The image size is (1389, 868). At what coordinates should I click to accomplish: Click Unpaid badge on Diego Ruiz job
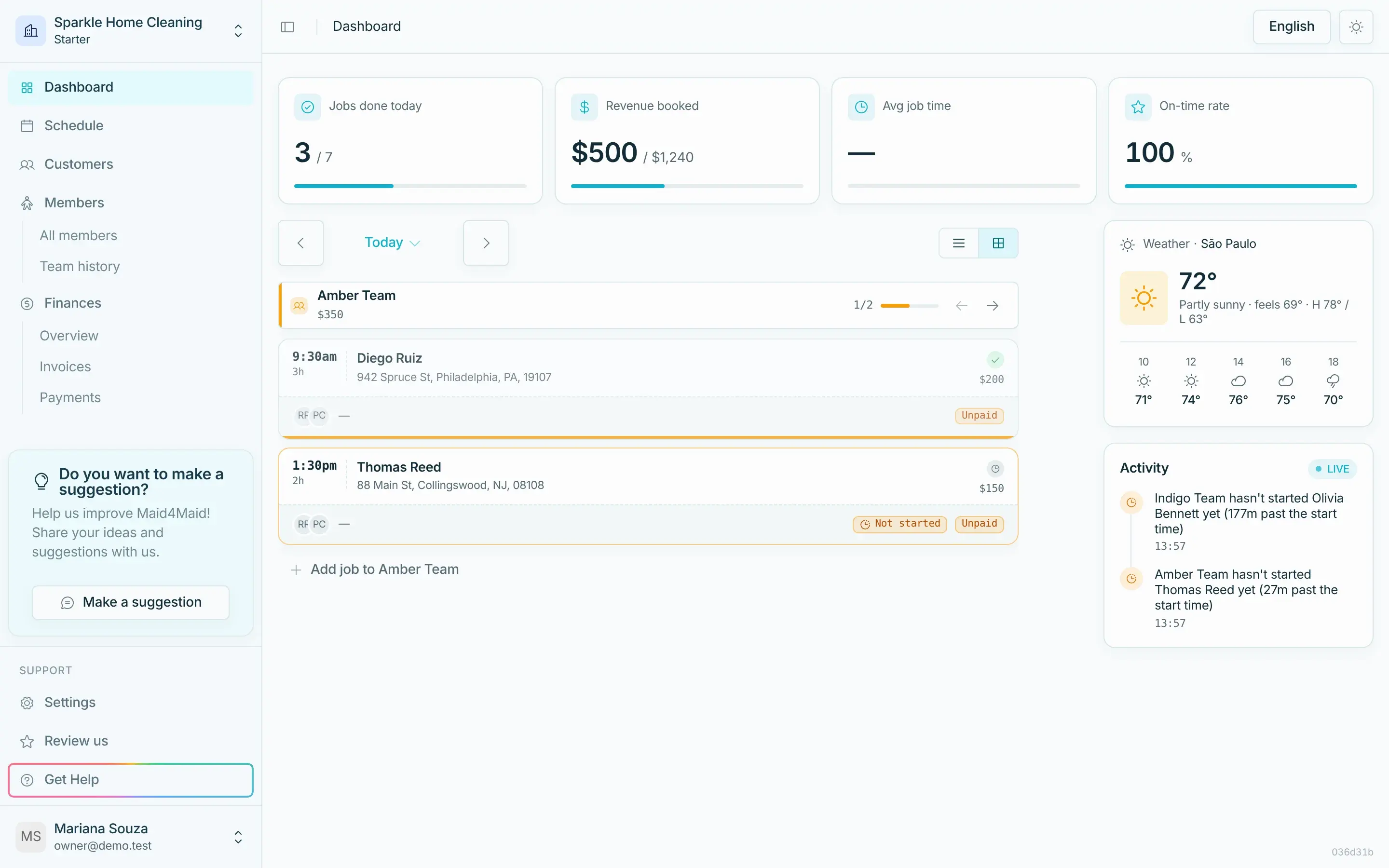pyautogui.click(x=979, y=416)
